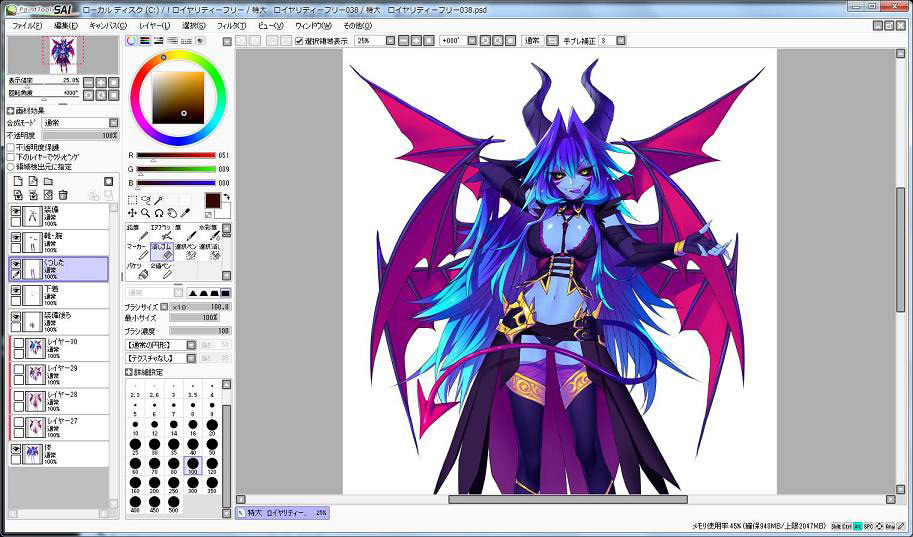Select the Move tool
This screenshot has height=537, width=913.
(132, 213)
